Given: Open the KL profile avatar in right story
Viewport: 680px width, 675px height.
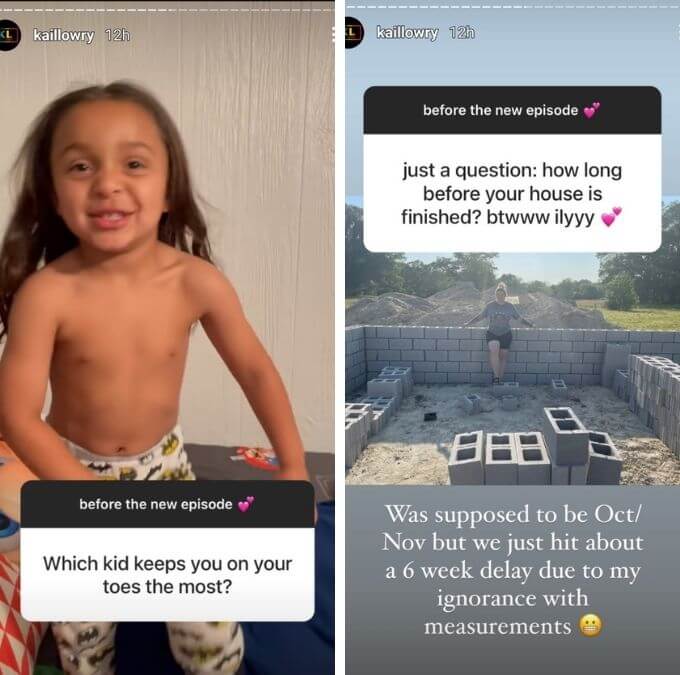Looking at the screenshot, I should tap(354, 33).
